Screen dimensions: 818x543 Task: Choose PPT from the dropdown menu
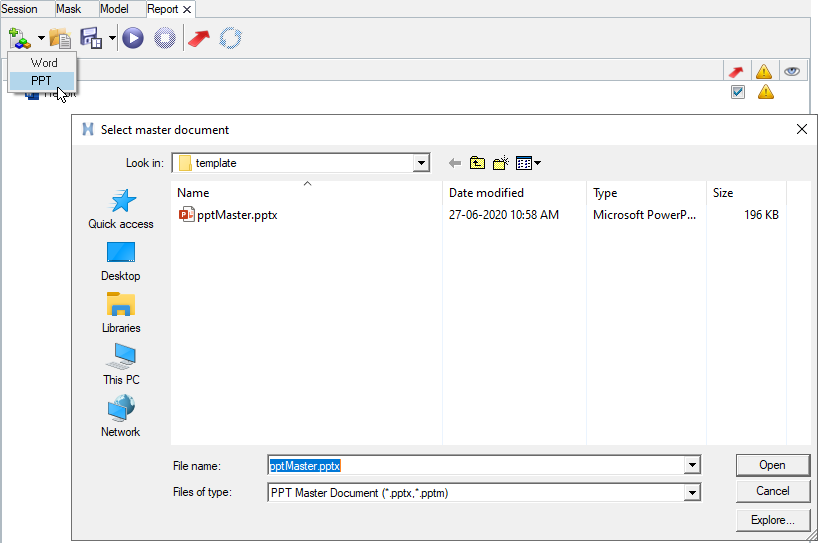coord(42,80)
